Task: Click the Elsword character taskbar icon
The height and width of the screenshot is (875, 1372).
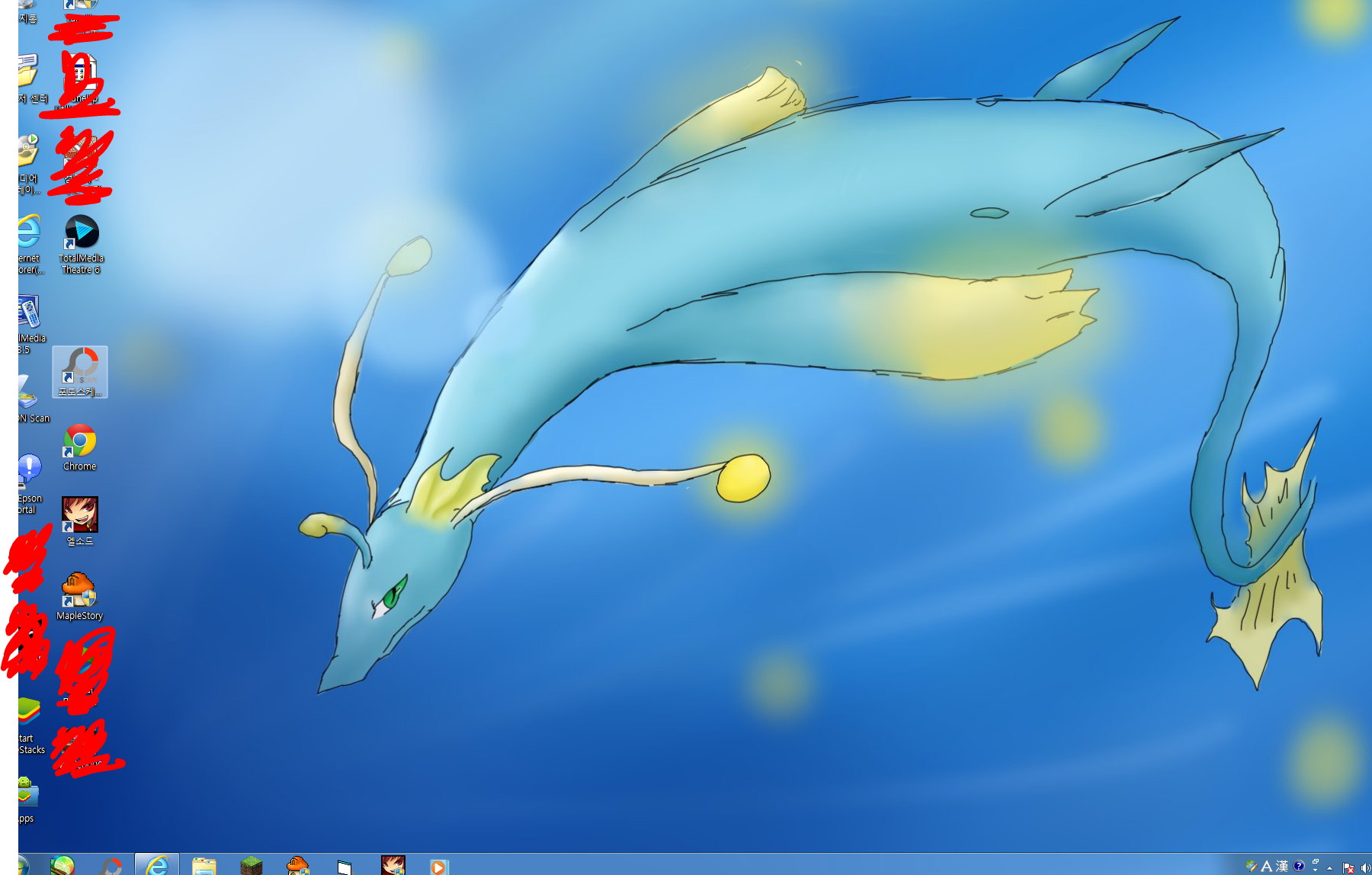Action: 393,866
